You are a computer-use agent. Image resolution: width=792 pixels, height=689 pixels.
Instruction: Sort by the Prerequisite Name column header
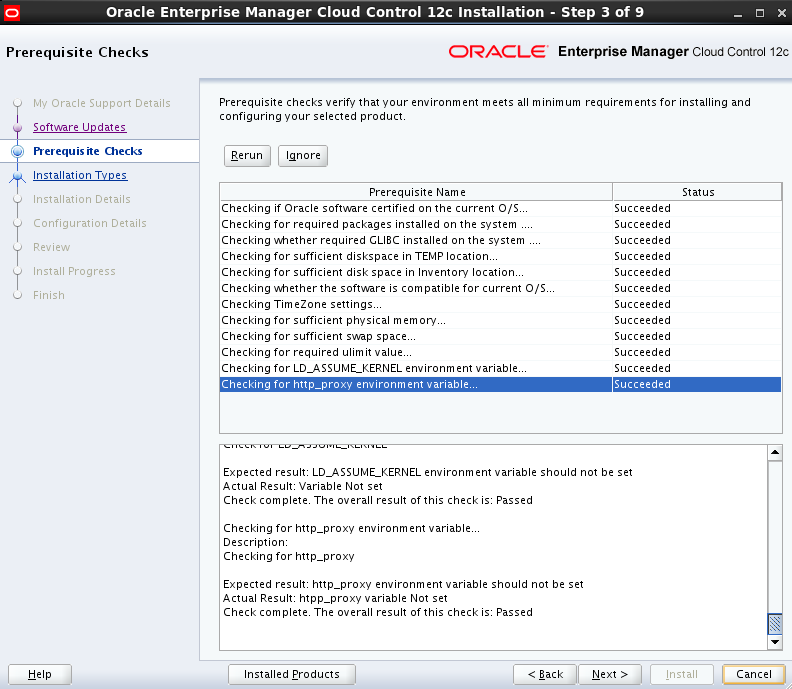pyautogui.click(x=416, y=192)
